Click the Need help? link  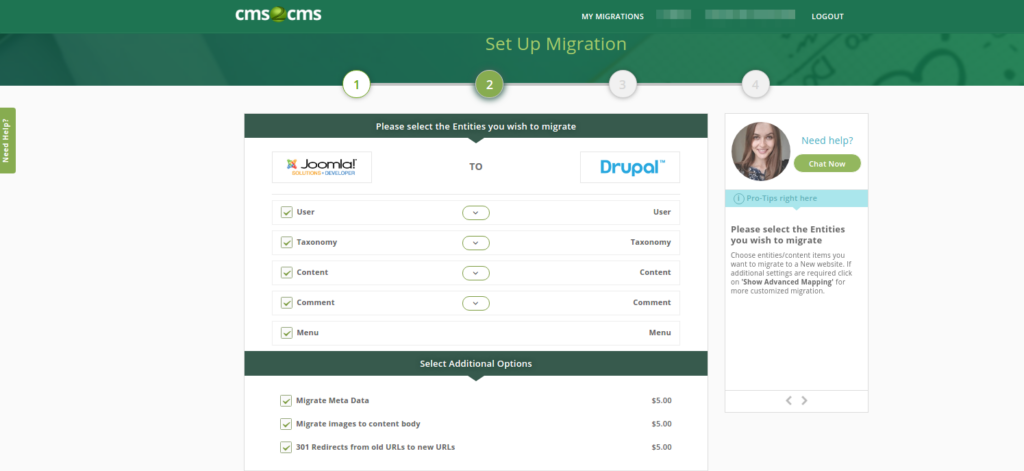click(x=827, y=140)
